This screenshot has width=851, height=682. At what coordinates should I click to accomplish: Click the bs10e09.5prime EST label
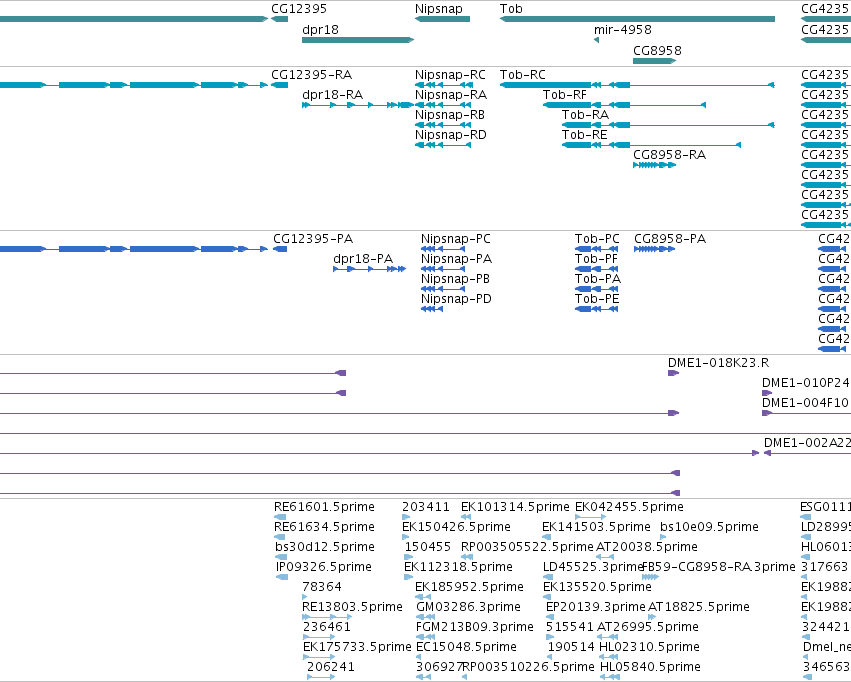[709, 527]
